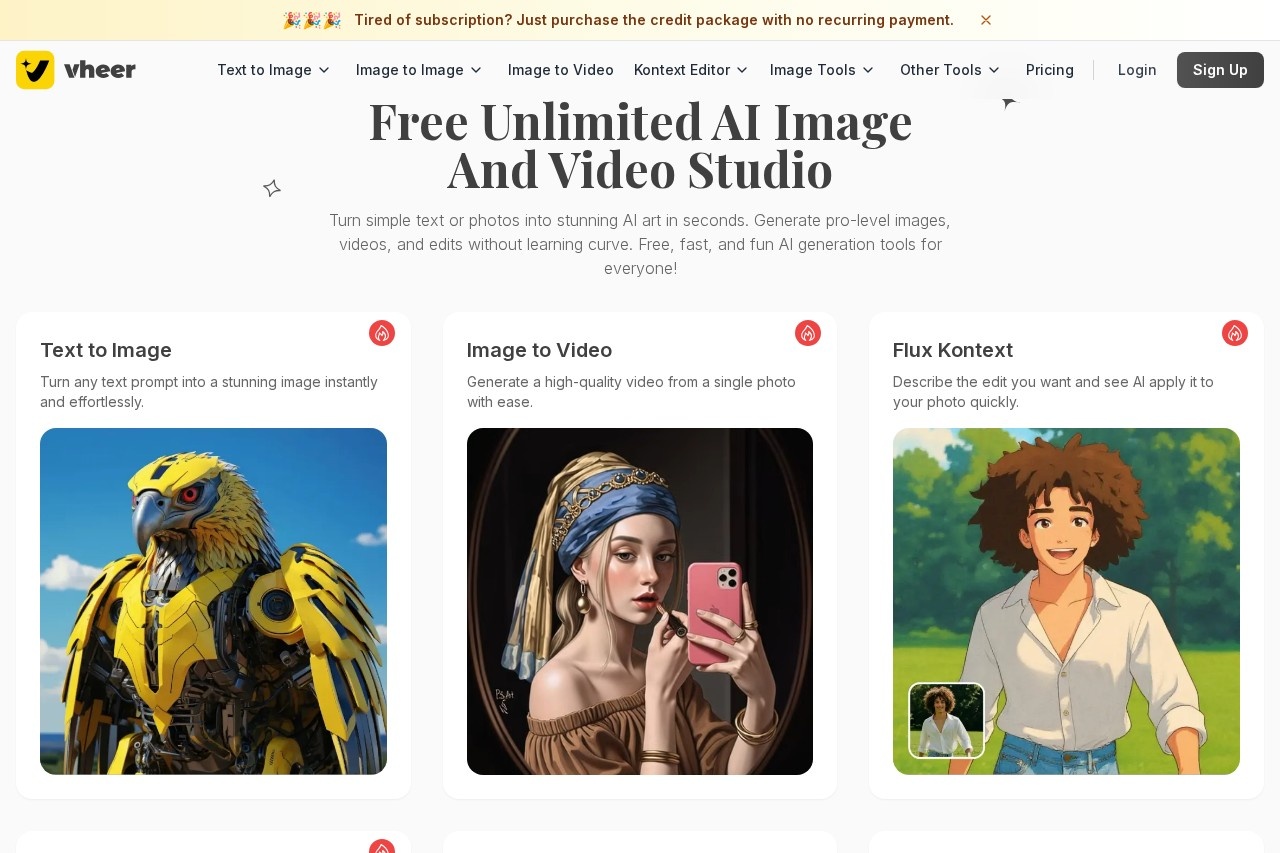Click the yellow vheer logo icon

click(35, 70)
